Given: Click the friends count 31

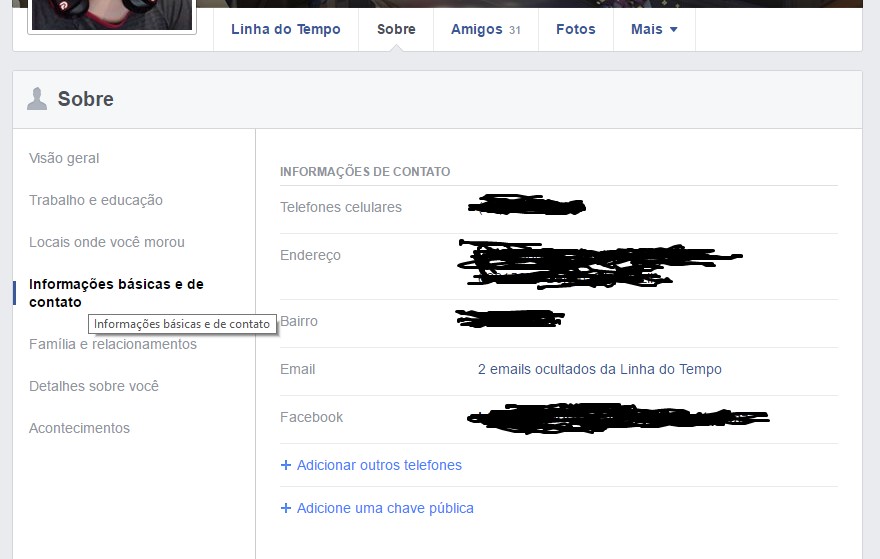Looking at the screenshot, I should click(x=515, y=30).
